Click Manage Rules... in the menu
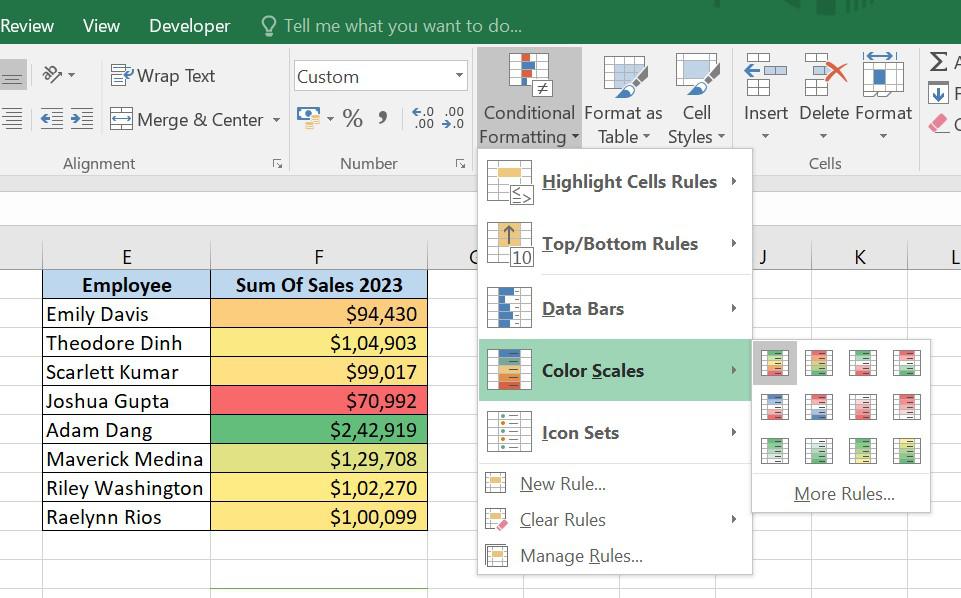The image size is (961, 598). (581, 556)
